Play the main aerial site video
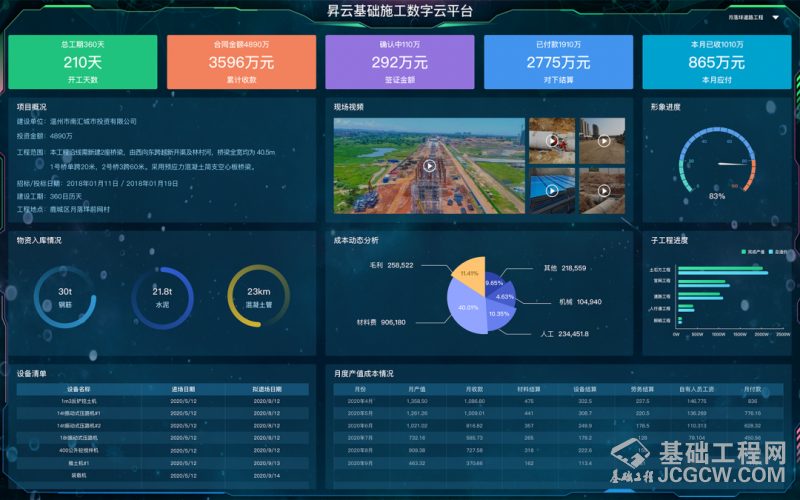Screen dimensions: 800x500 pos(429,166)
